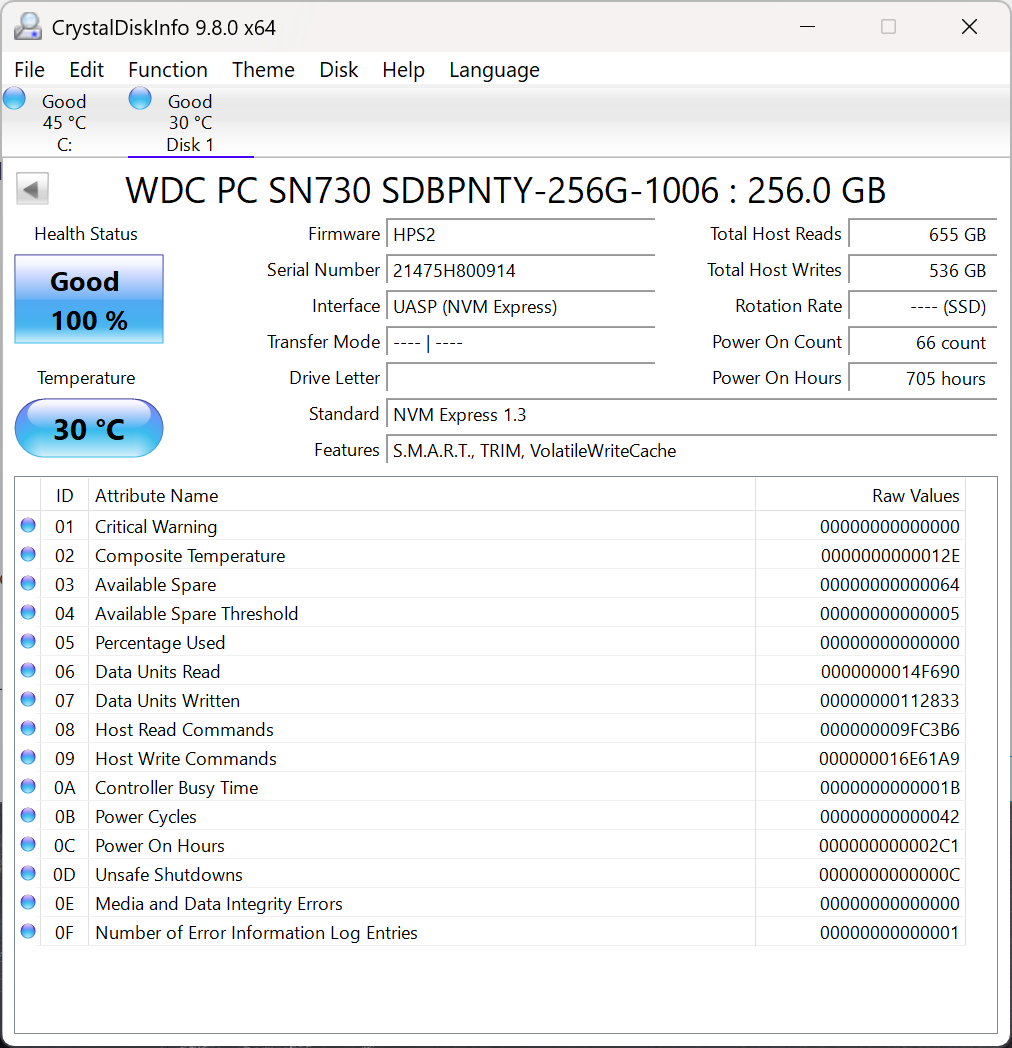Click status orb for Available Spare Threshold row
The height and width of the screenshot is (1048, 1012).
pos(28,612)
